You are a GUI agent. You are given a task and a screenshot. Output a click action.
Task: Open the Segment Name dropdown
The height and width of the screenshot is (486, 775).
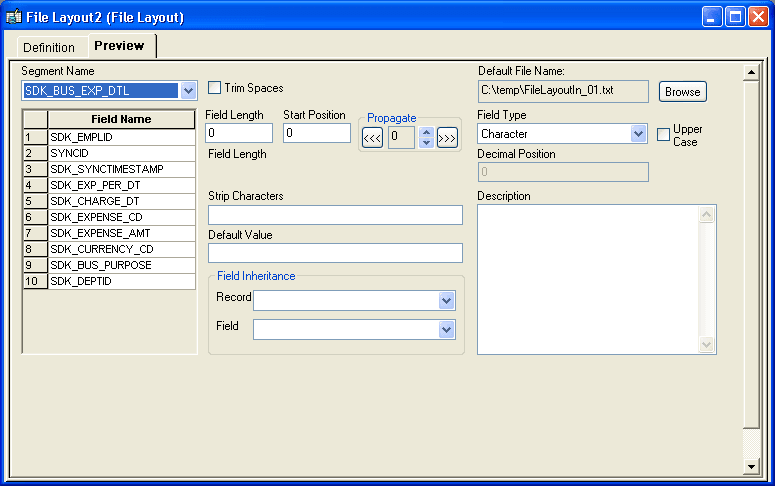point(188,91)
